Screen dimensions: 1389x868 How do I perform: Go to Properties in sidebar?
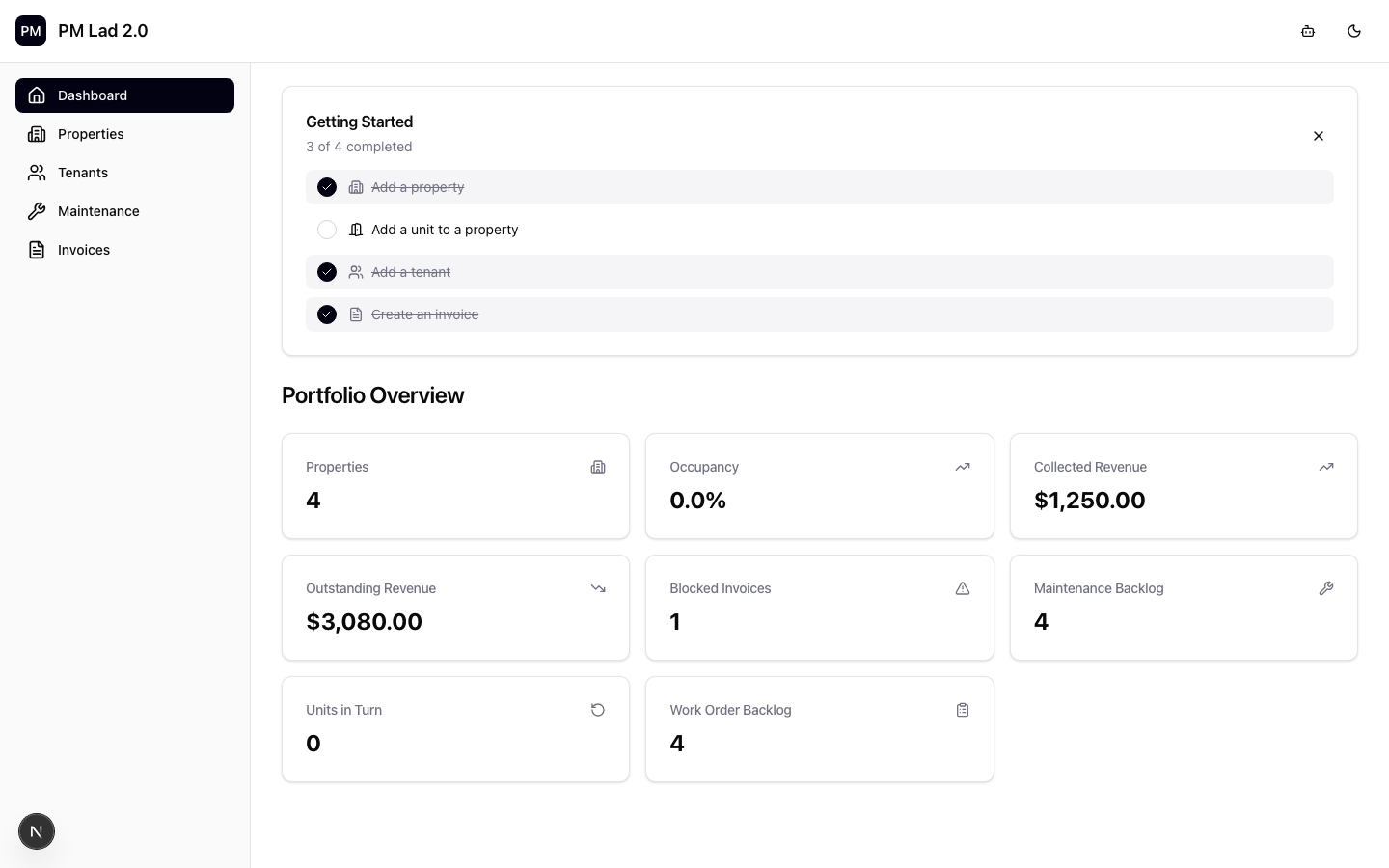[x=124, y=134]
